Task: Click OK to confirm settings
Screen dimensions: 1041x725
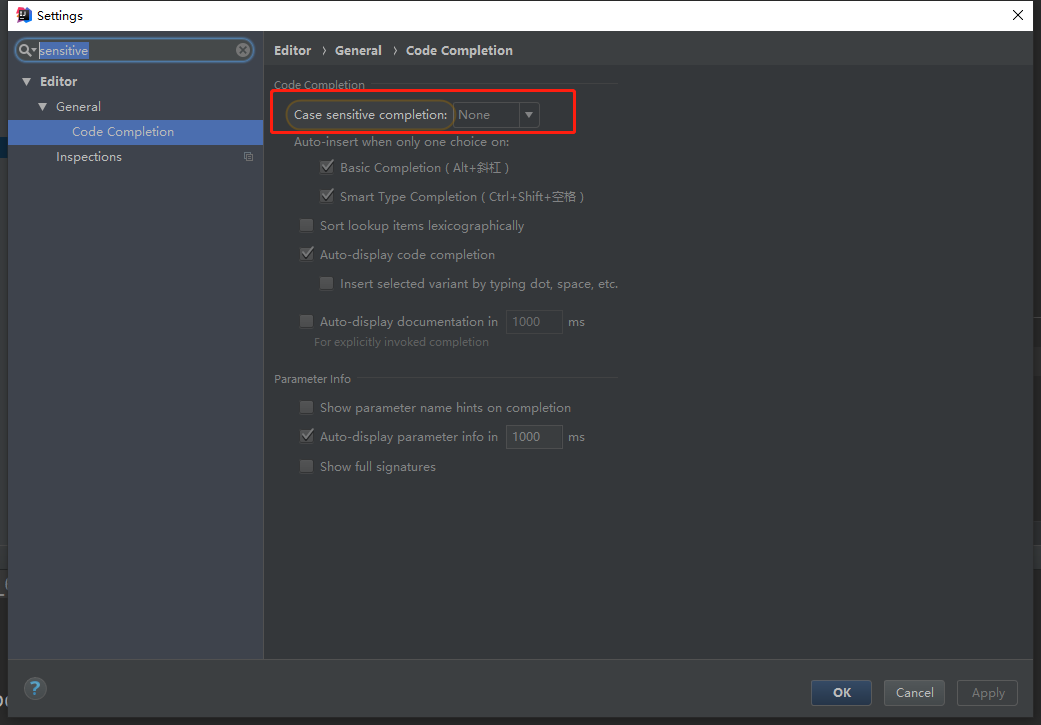Action: [x=841, y=692]
